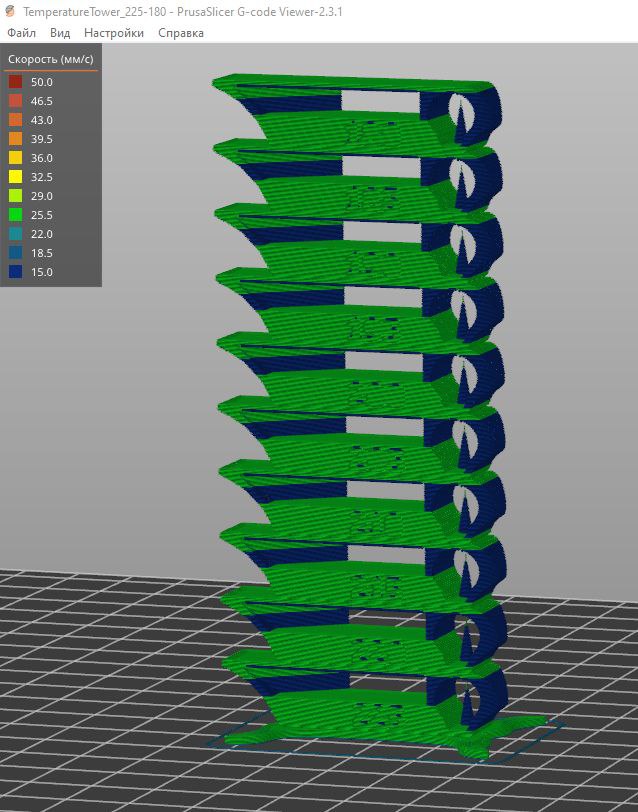Click the Скорость (мм/с) legend heading
The width and height of the screenshot is (638, 812).
click(x=51, y=59)
